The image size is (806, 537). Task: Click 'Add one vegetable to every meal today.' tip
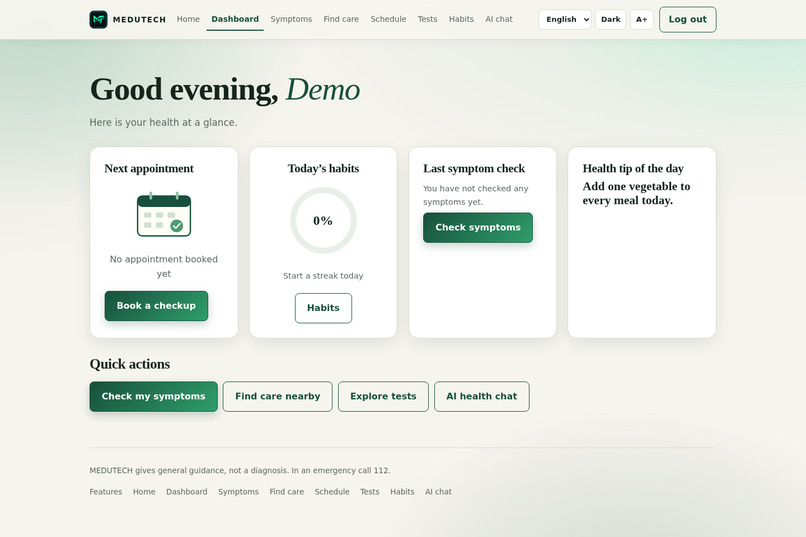tap(636, 193)
